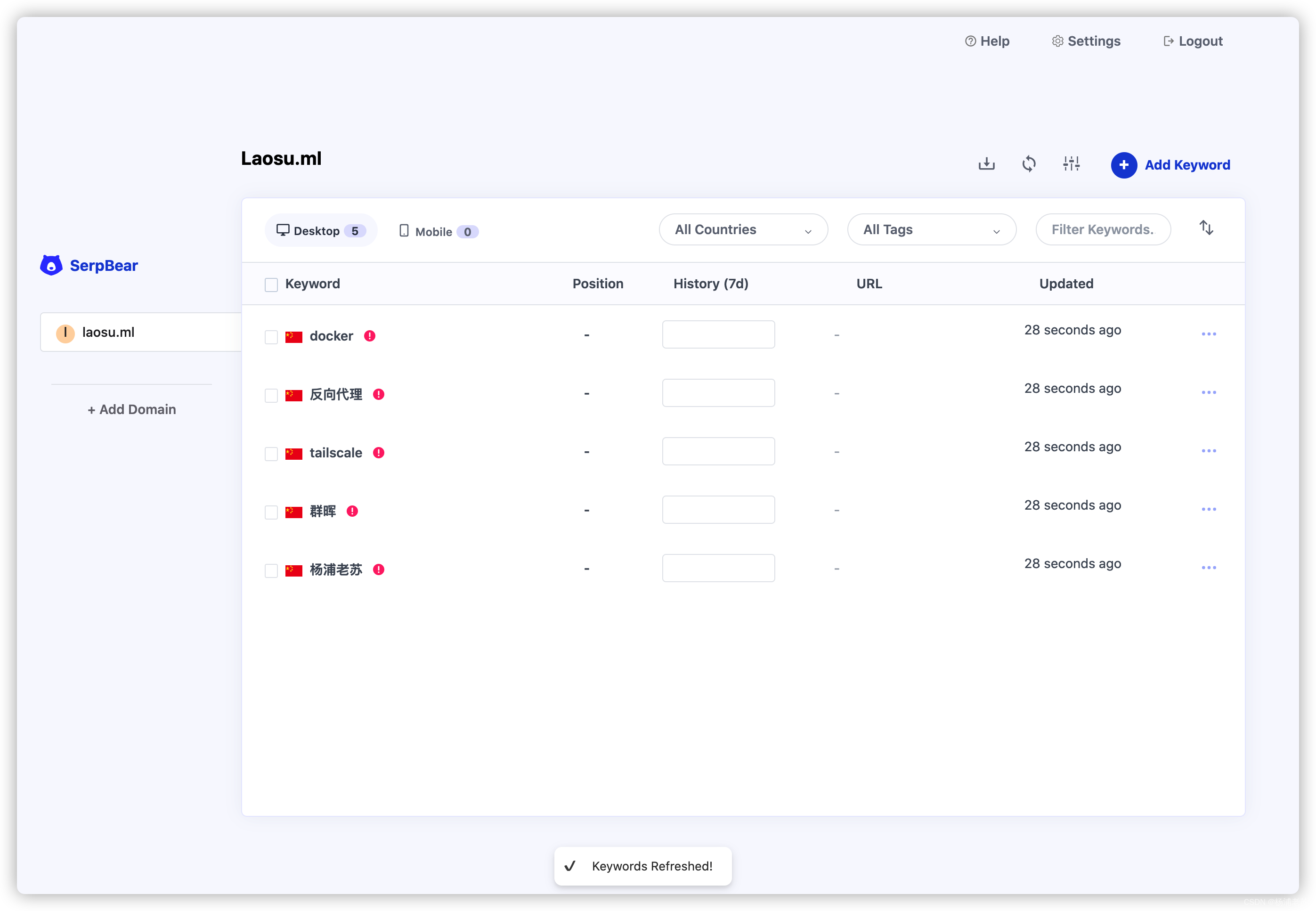Open the All Tags dropdown filter
Image resolution: width=1316 pixels, height=911 pixels.
click(x=930, y=229)
